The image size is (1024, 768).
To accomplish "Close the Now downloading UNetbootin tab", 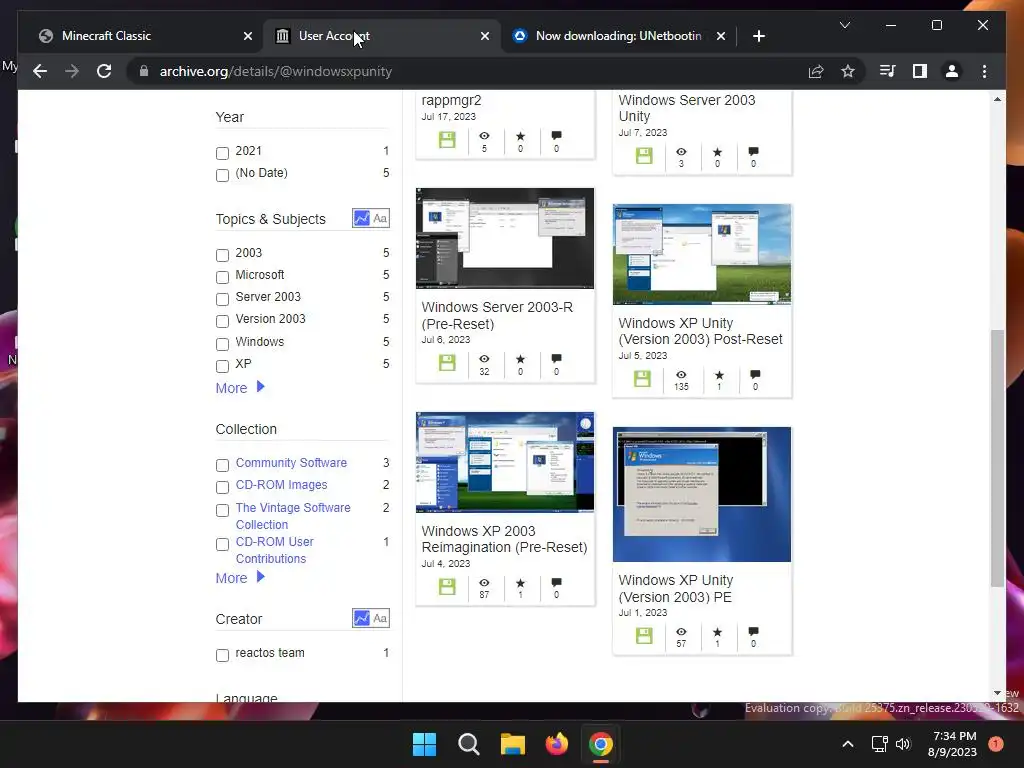I will [720, 36].
